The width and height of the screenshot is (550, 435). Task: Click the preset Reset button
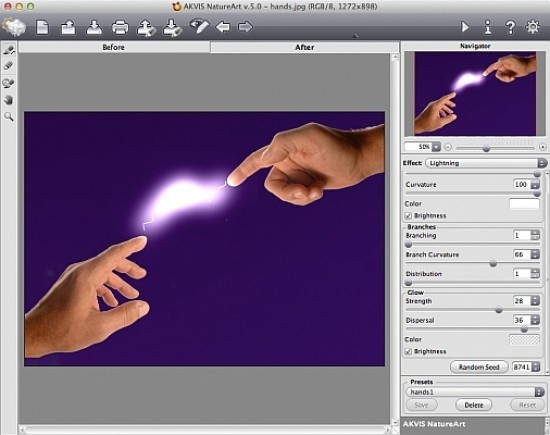pos(527,405)
